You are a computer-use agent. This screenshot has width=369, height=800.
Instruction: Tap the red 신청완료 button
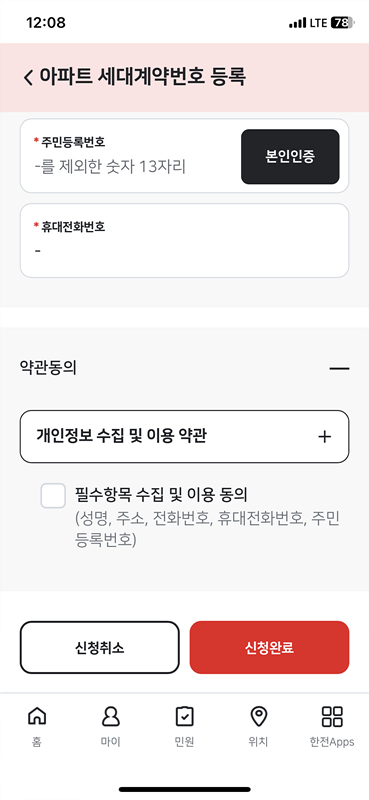coord(269,647)
